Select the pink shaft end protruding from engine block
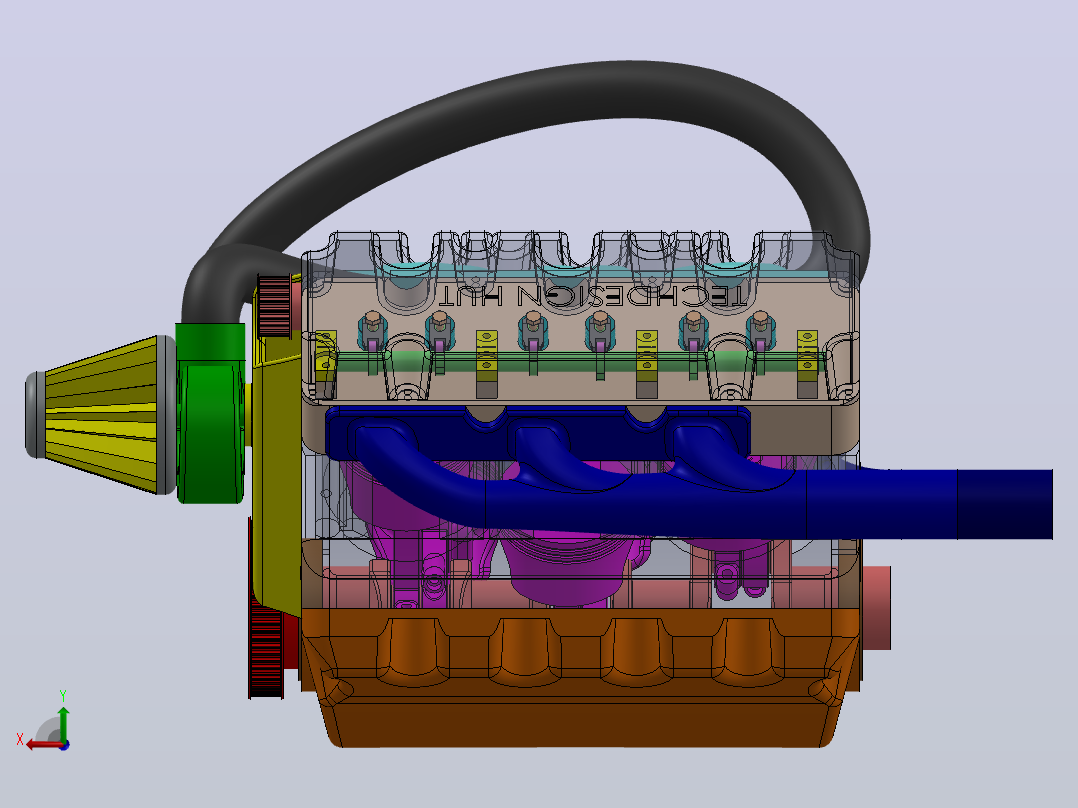Viewport: 1078px width, 808px height. pos(876,608)
